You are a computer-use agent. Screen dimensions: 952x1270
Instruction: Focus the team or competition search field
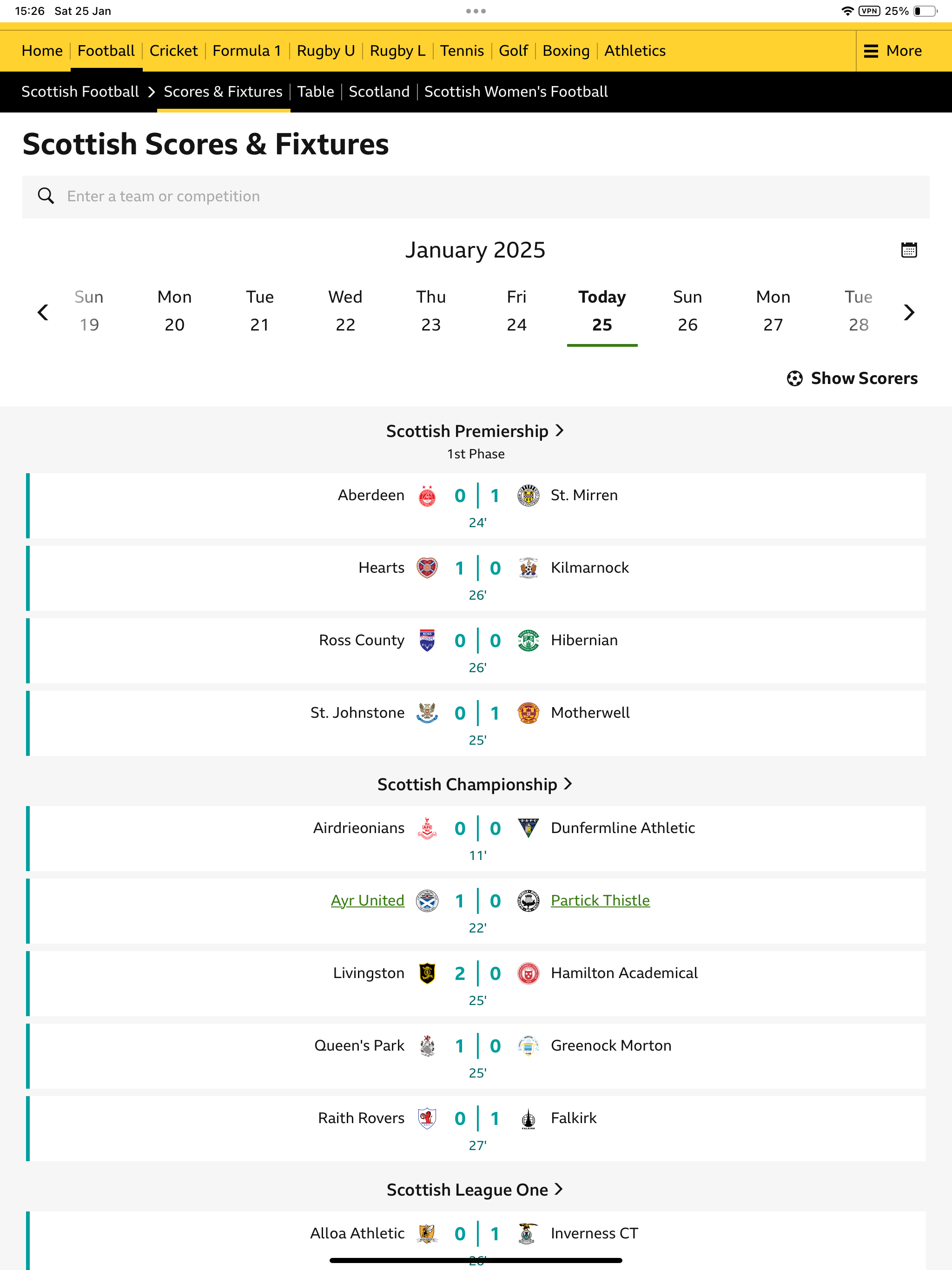click(x=476, y=196)
